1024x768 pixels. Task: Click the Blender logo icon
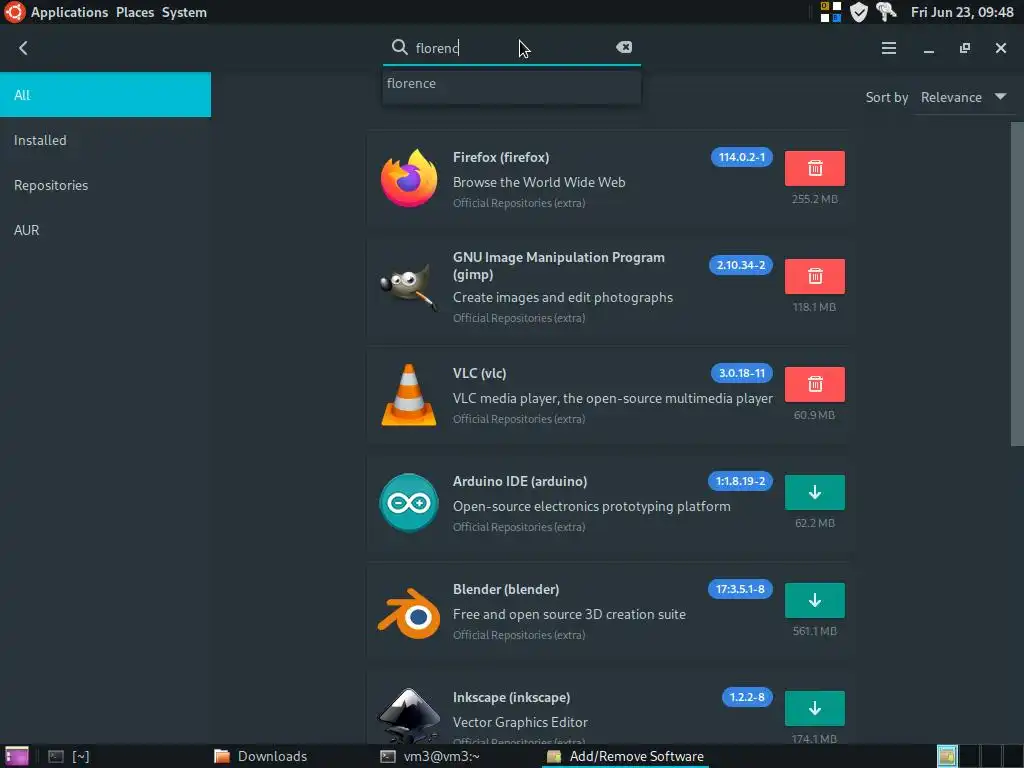tap(409, 613)
